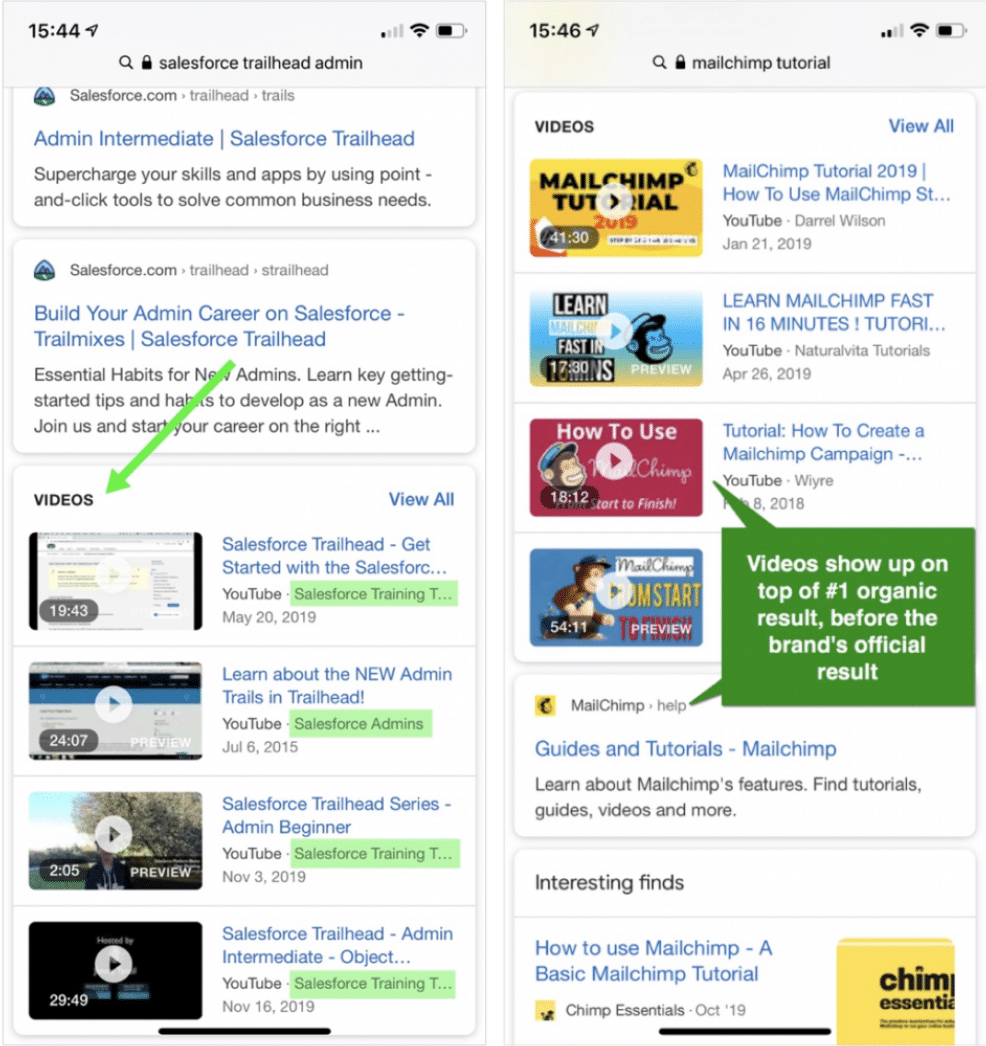Open LEARN MAILCHIMP FAST IN 16 MINUTES title

coord(834,312)
